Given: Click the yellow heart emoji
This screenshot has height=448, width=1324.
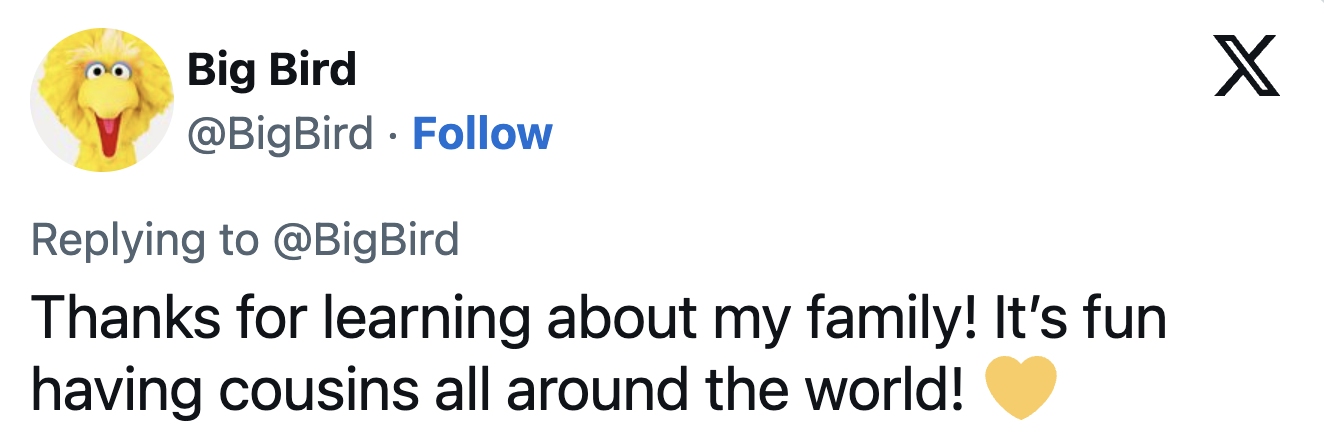Looking at the screenshot, I should 1021,387.
